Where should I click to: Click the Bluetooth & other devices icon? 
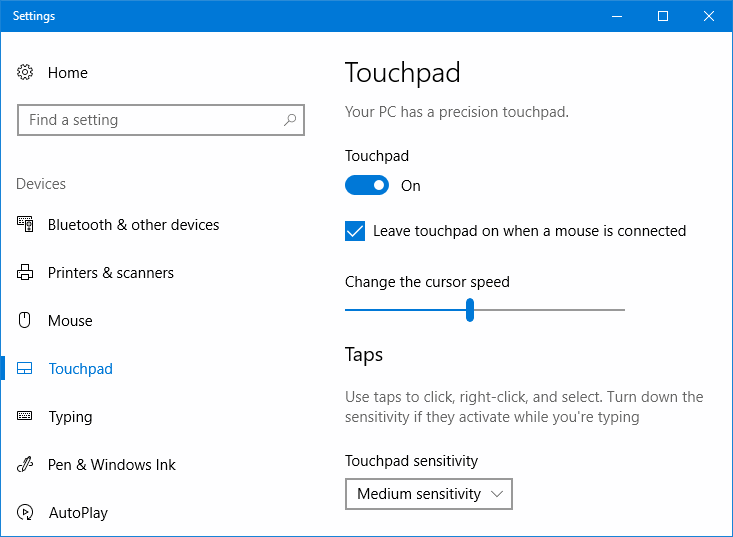tap(26, 225)
